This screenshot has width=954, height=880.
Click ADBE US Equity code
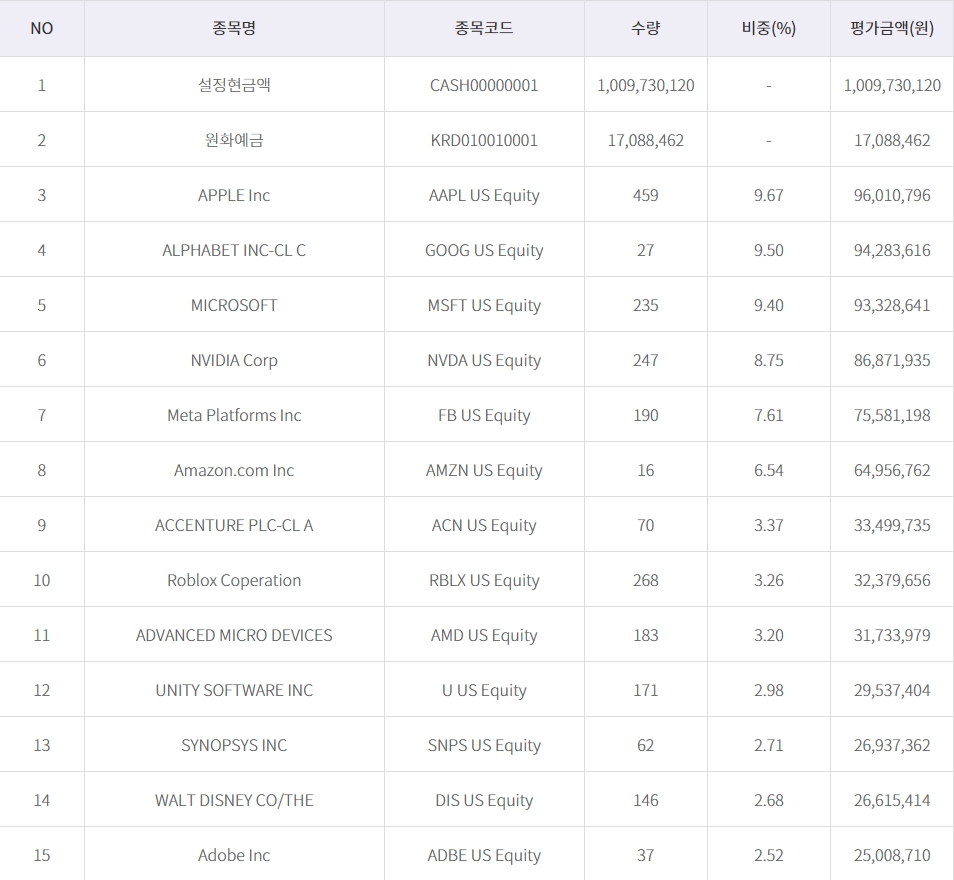pyautogui.click(x=484, y=855)
